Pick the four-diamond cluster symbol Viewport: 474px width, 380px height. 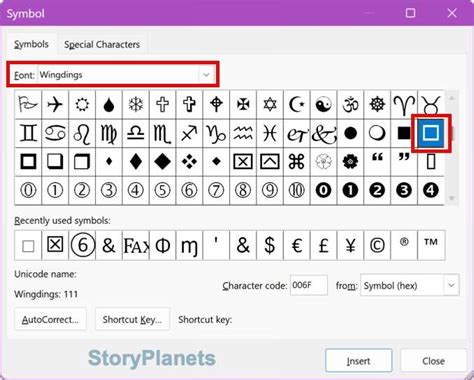[x=189, y=162]
